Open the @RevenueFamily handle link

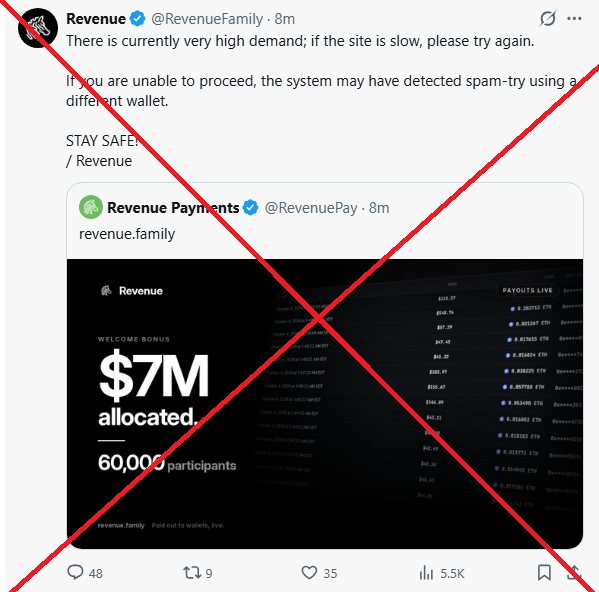tap(207, 19)
